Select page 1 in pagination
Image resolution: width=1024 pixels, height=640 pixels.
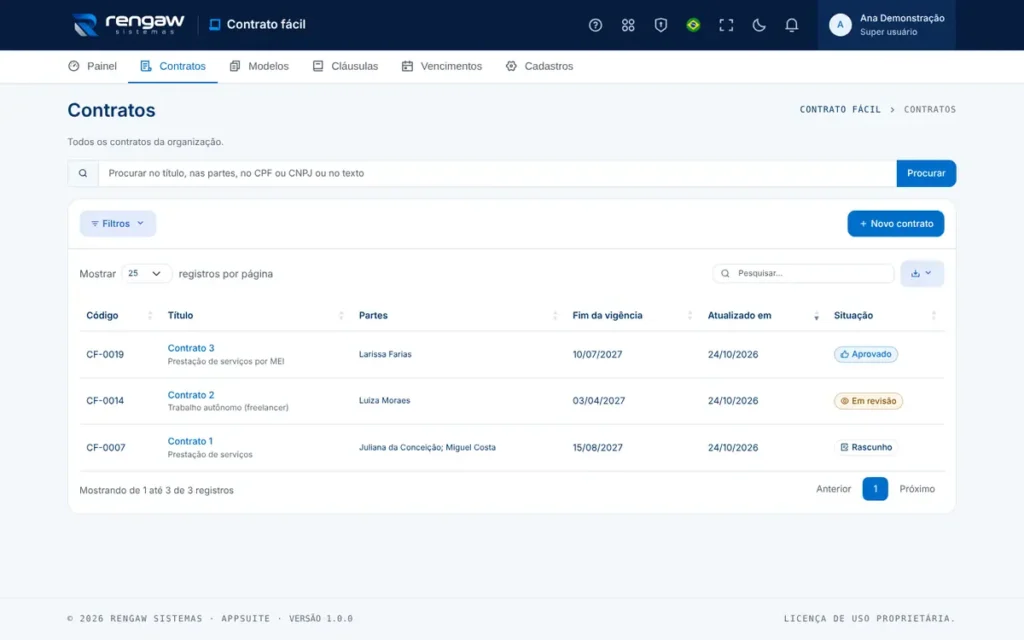tap(875, 489)
